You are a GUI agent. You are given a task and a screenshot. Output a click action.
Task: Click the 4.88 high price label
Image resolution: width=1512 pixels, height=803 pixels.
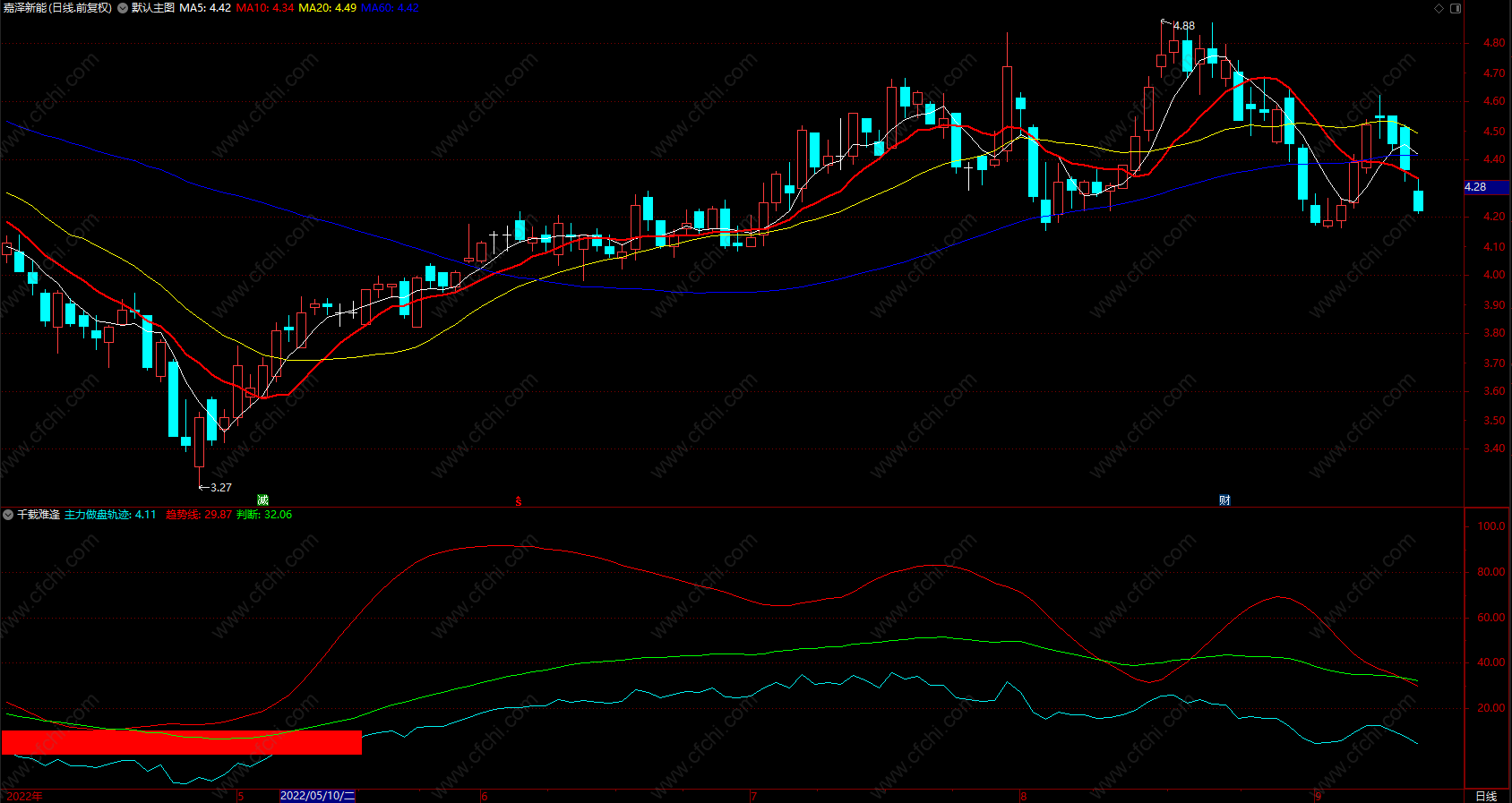tap(1184, 26)
